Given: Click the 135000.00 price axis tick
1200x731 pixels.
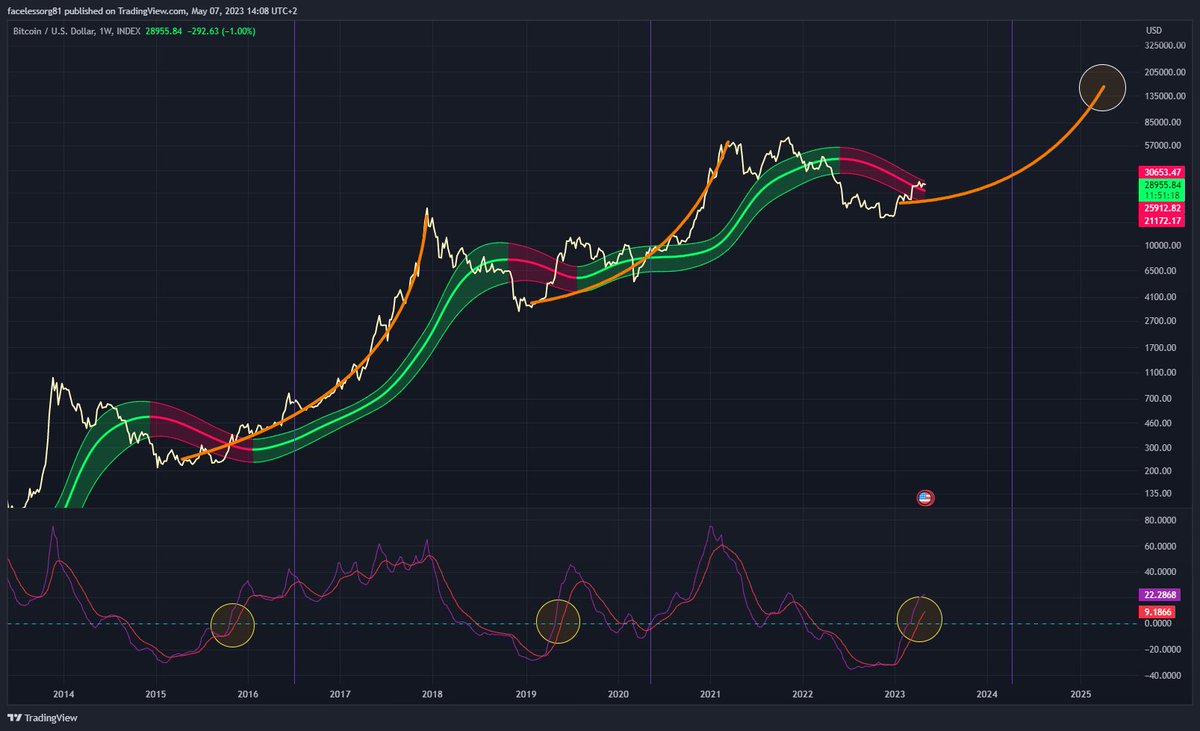Looking at the screenshot, I should coord(1166,97).
